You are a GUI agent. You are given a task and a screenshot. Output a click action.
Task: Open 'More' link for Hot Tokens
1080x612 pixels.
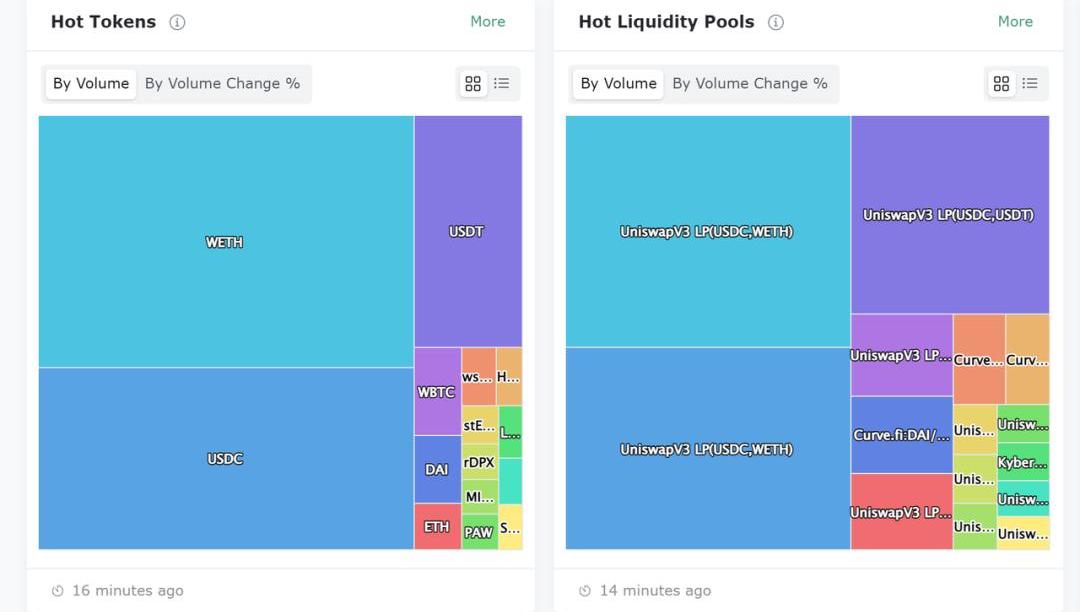488,21
